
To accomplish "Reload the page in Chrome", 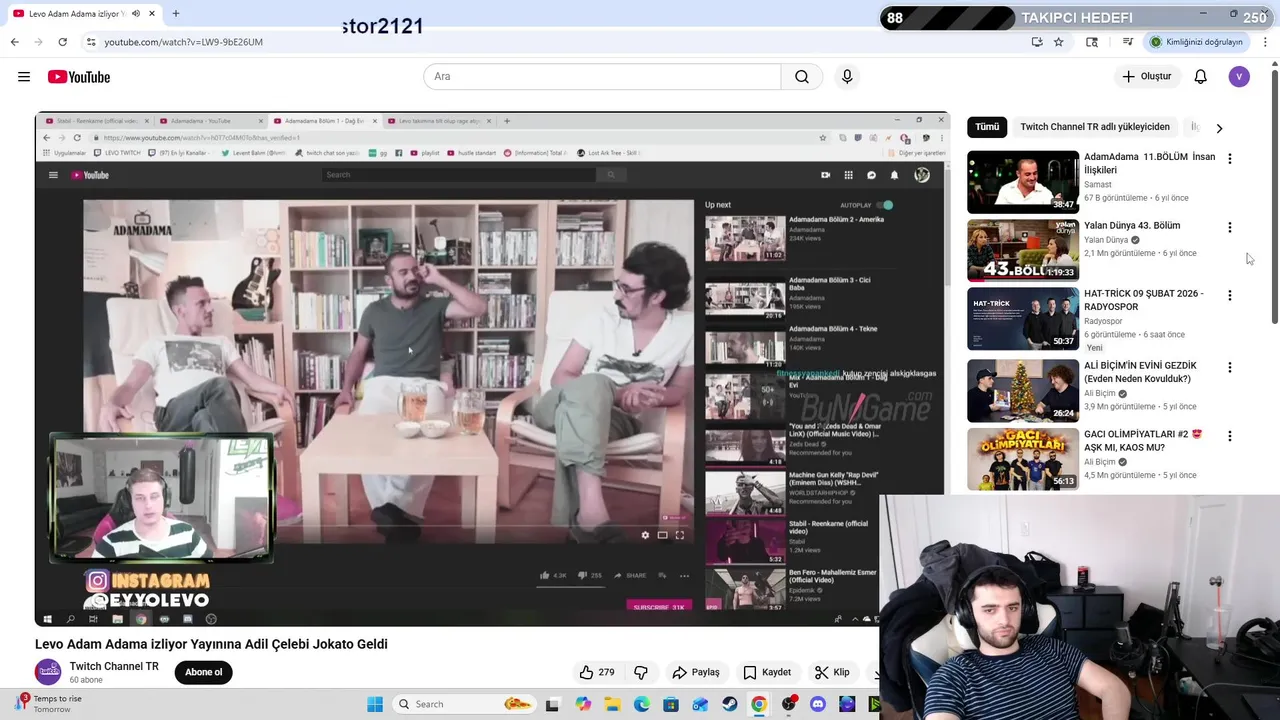I will 62,42.
